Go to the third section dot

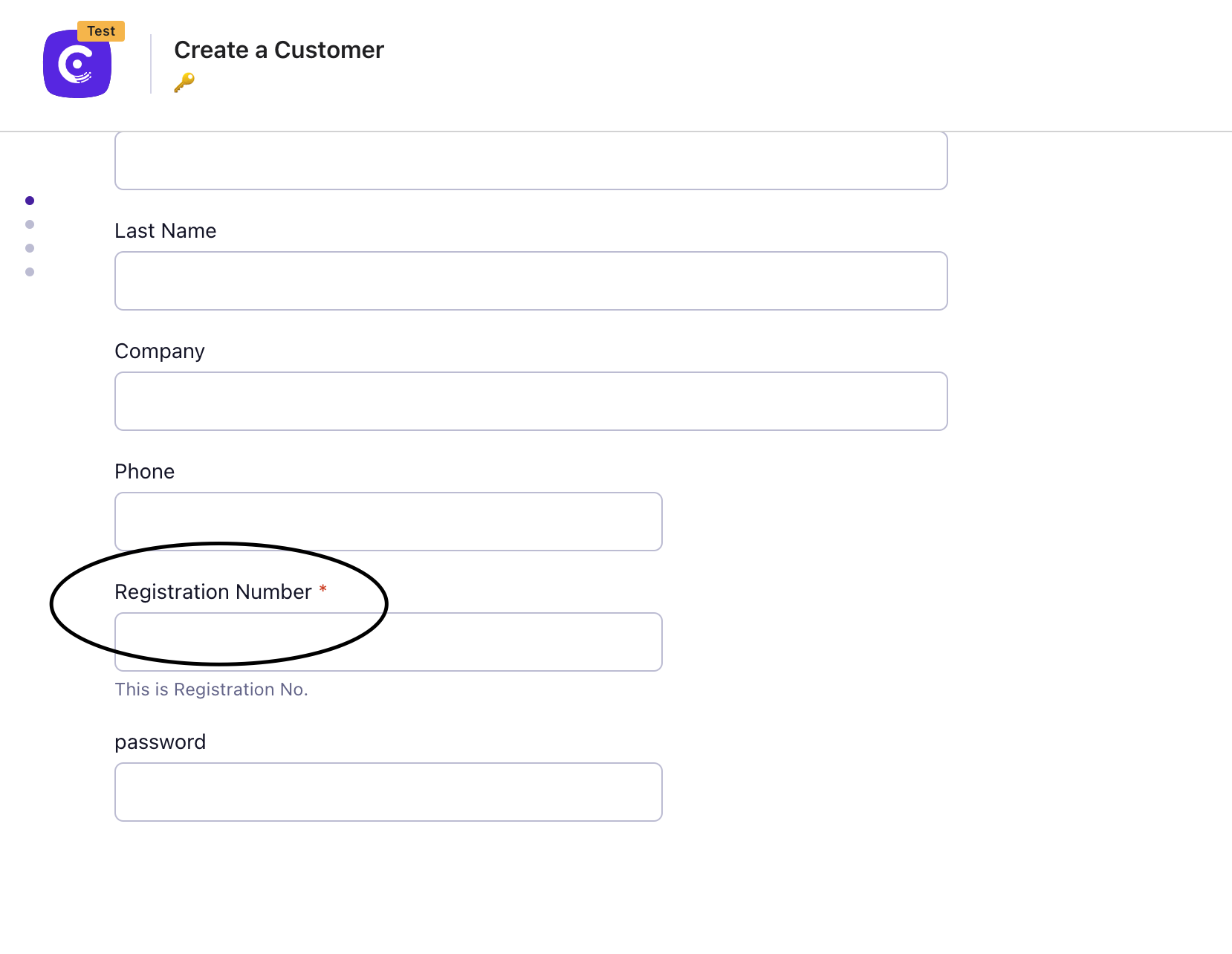point(30,248)
